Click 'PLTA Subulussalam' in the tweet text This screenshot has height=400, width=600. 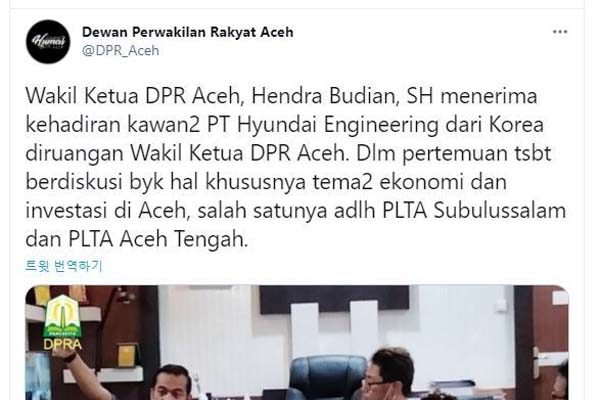click(474, 211)
